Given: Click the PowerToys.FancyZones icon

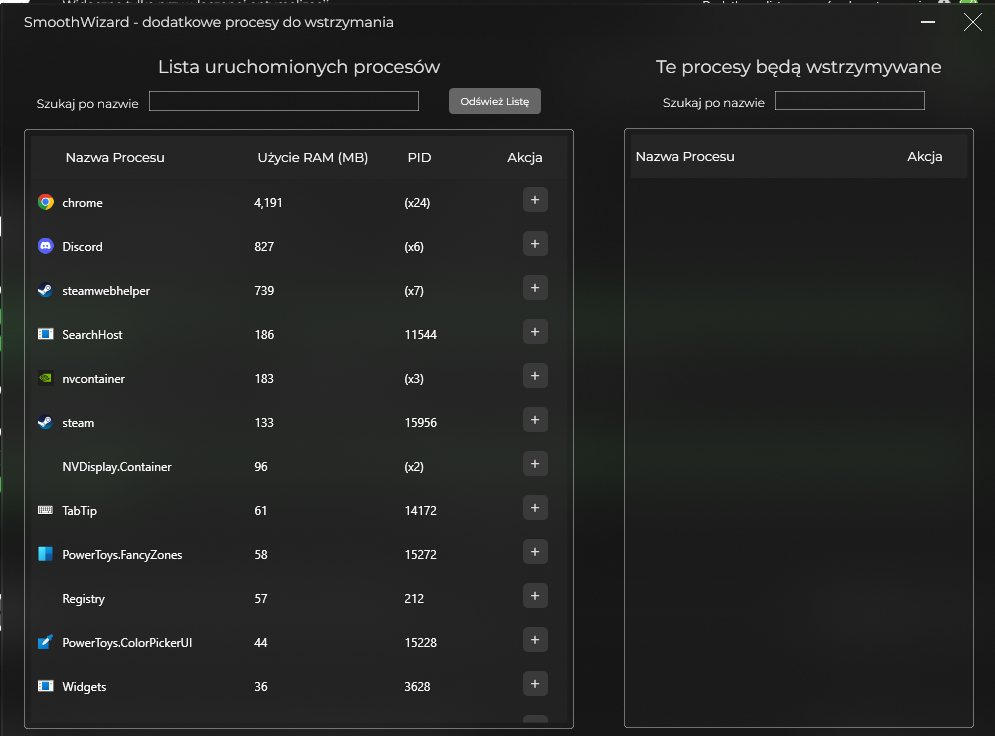Looking at the screenshot, I should point(45,554).
